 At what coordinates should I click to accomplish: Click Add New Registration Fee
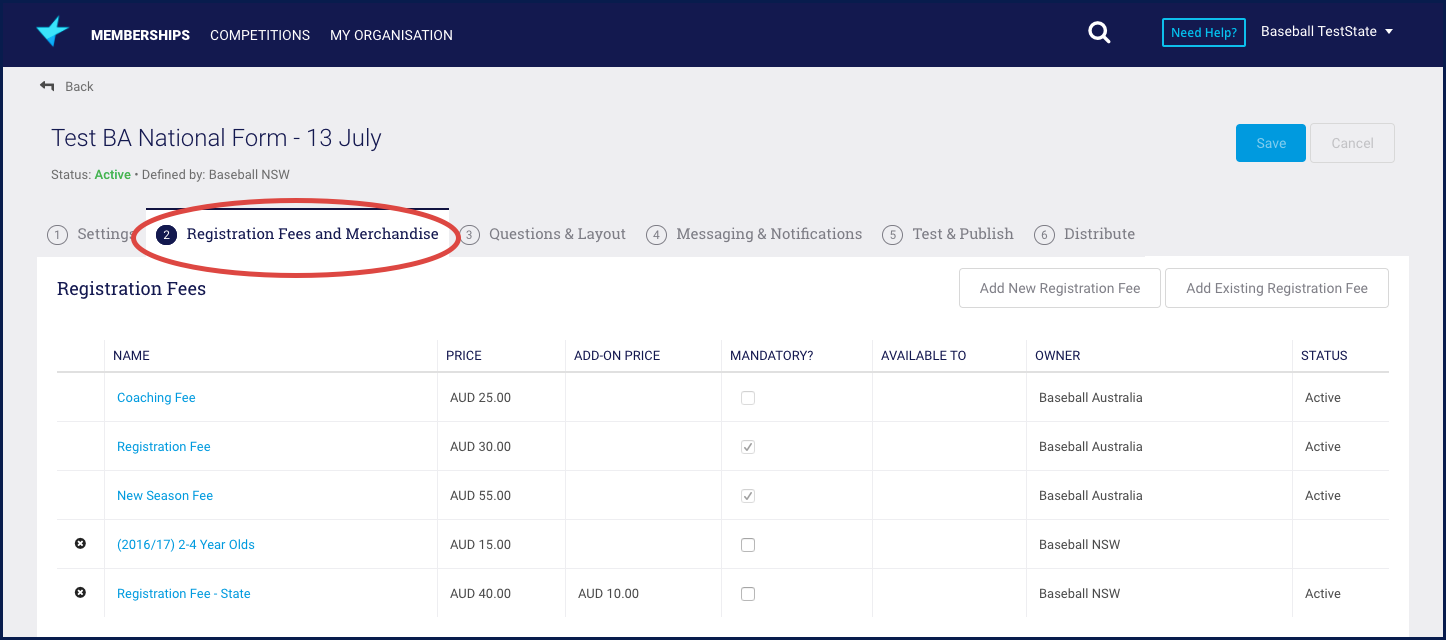pyautogui.click(x=1060, y=288)
